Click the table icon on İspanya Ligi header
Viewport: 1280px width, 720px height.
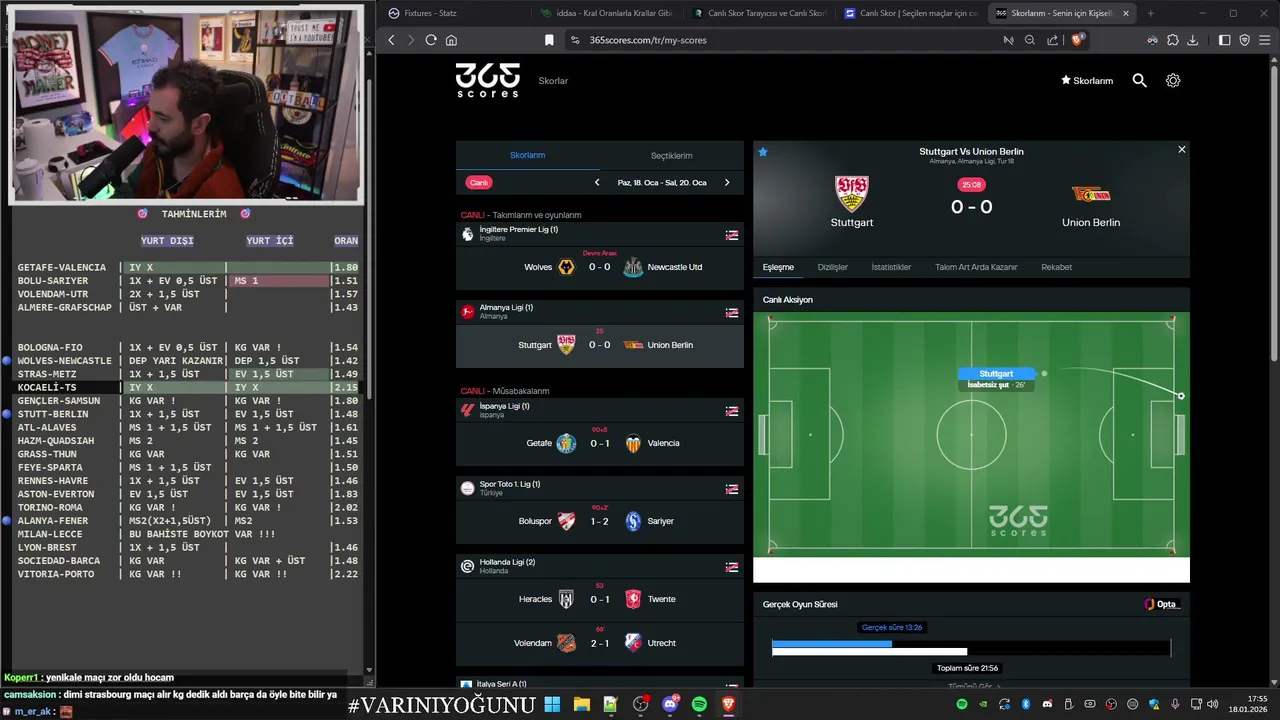point(732,410)
